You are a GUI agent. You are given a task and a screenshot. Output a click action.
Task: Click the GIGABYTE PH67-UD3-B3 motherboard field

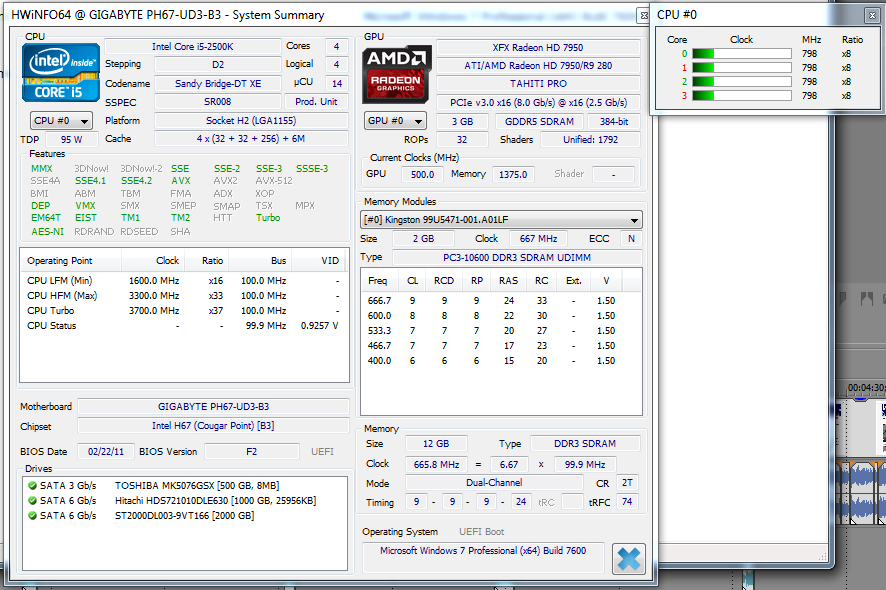click(214, 406)
